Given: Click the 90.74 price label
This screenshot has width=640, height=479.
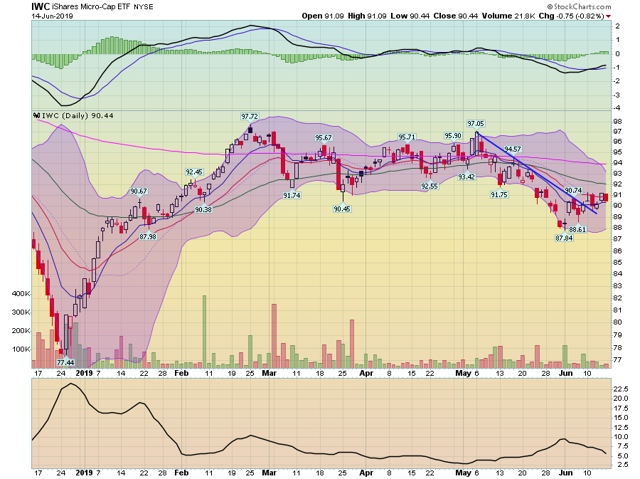Looking at the screenshot, I should 573,190.
